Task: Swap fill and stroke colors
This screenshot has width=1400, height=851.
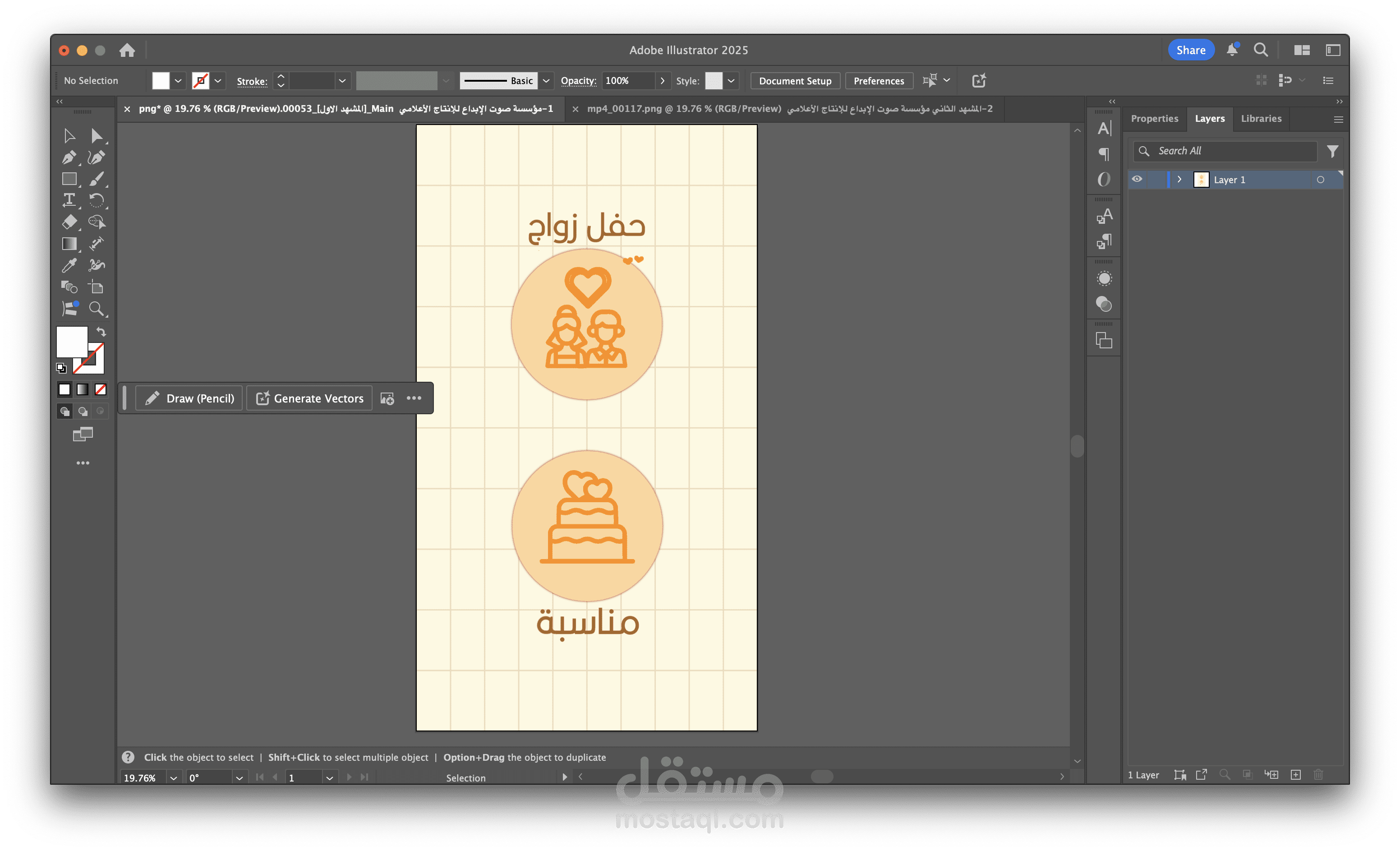Action: pos(101,331)
